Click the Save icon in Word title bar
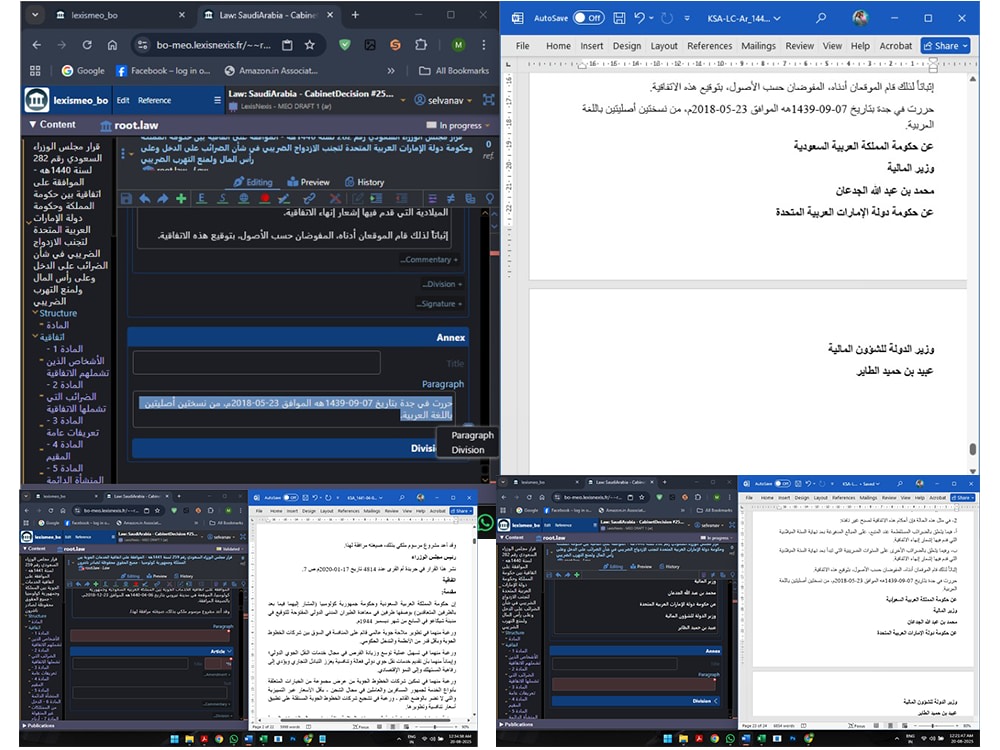The image size is (1000, 750). pyautogui.click(x=619, y=18)
